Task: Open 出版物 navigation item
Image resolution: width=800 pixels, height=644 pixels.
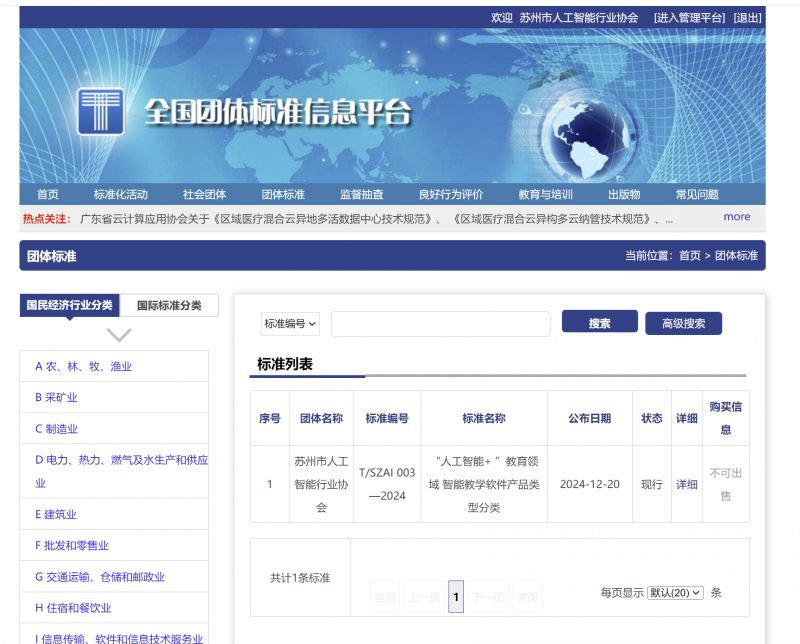Action: click(624, 194)
